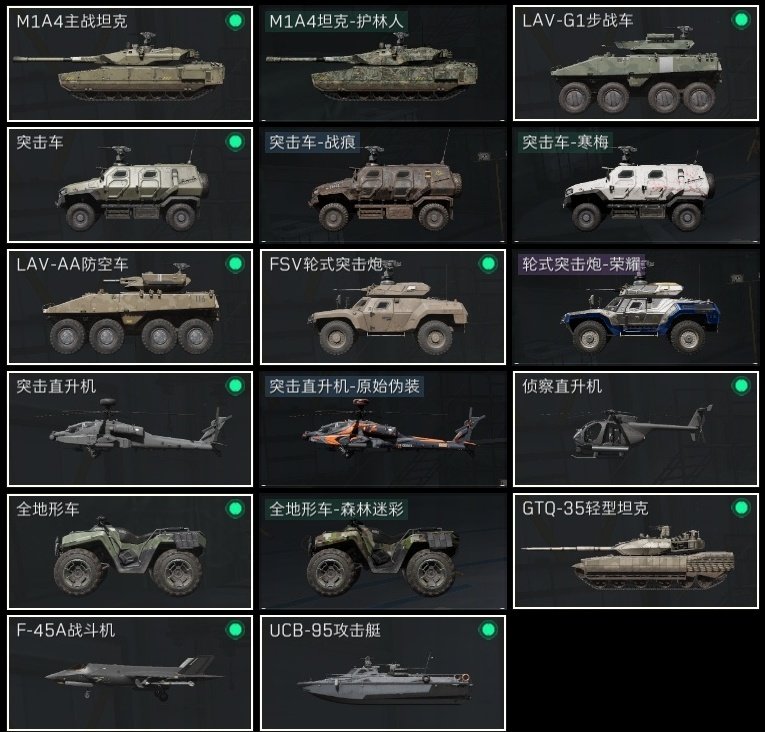Choose the 突击直升机 attack helicopter card
The image size is (765, 732).
pos(130,429)
